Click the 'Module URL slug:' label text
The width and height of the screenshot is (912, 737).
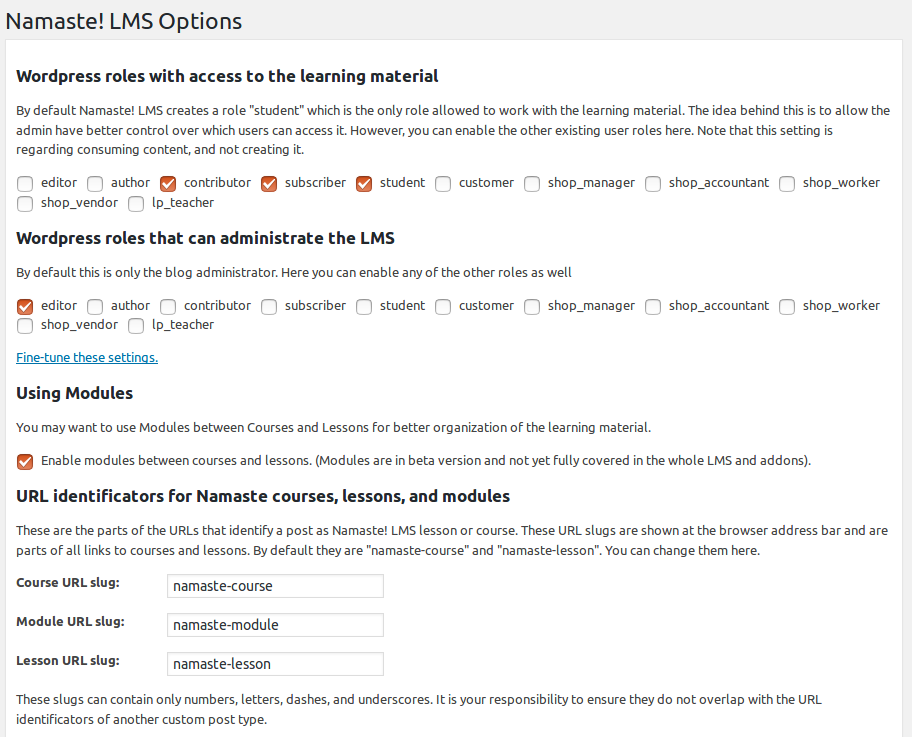[70, 622]
